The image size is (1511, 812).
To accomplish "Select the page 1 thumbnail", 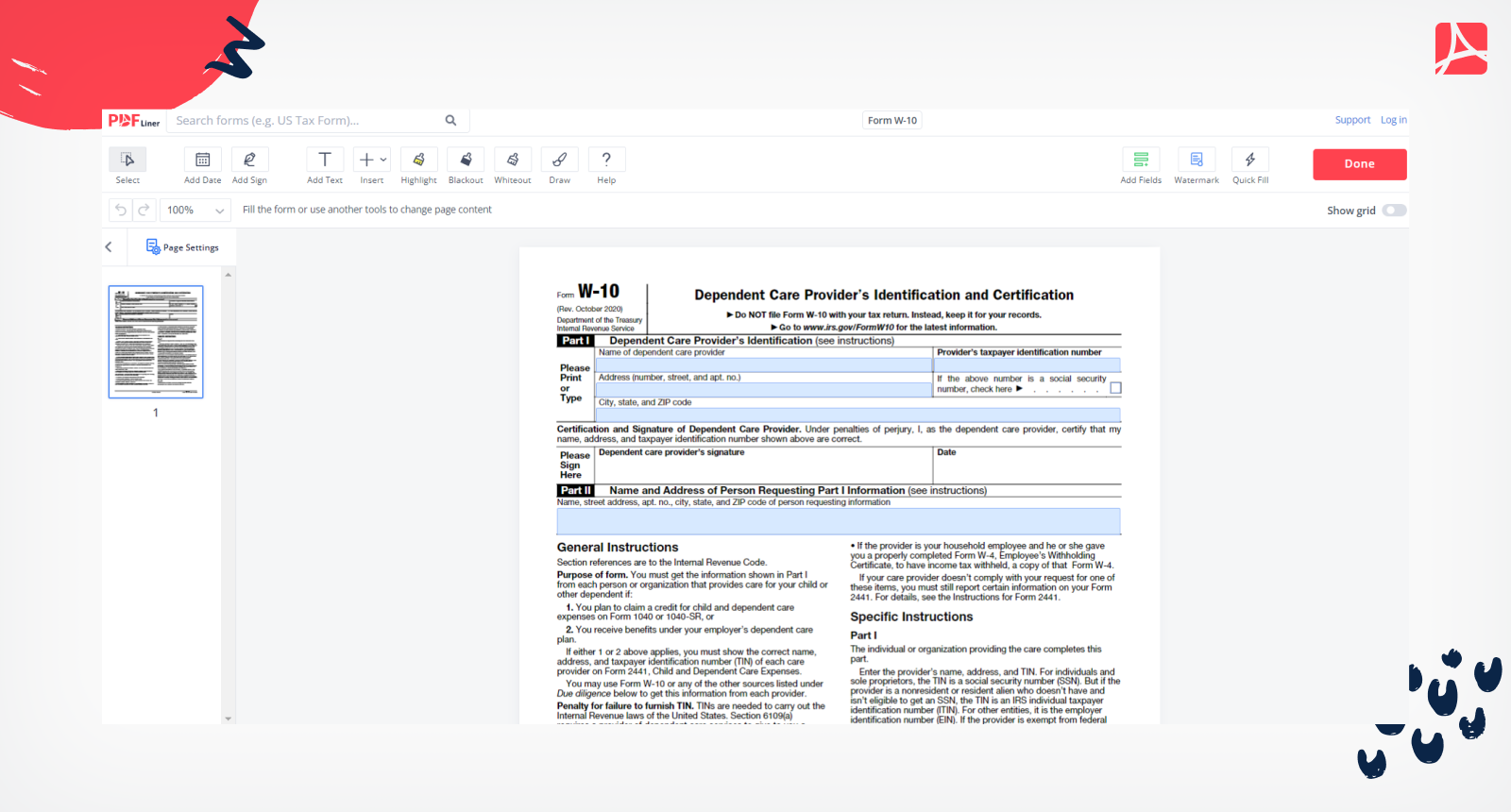I will [x=156, y=342].
